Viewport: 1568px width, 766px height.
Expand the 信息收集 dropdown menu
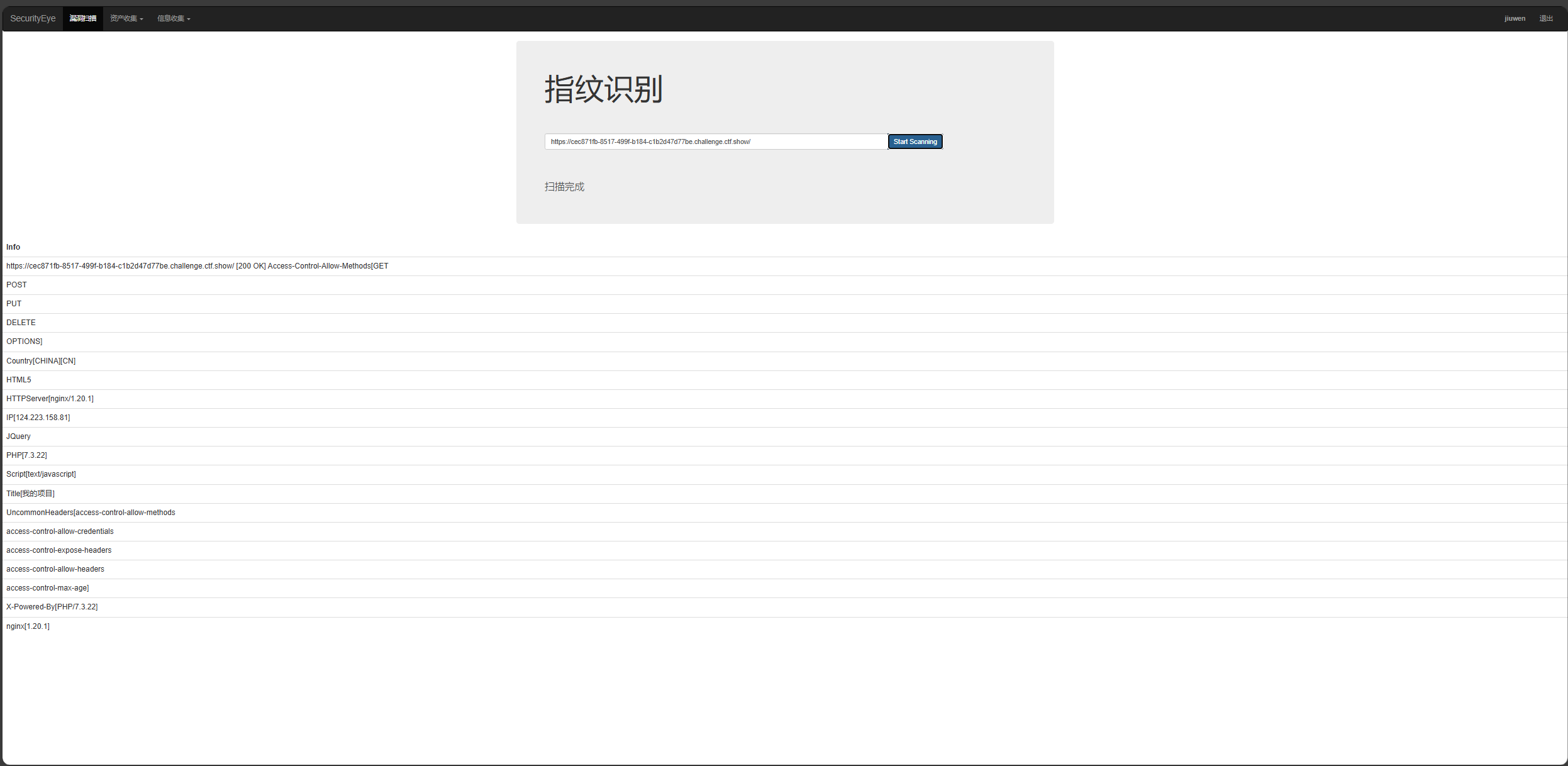(x=174, y=18)
